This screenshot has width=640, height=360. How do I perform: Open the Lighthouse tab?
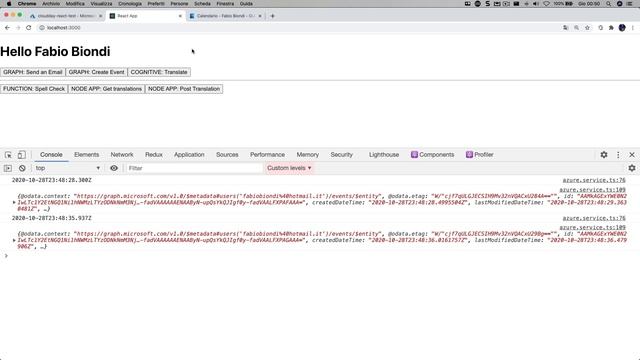tap(384, 155)
